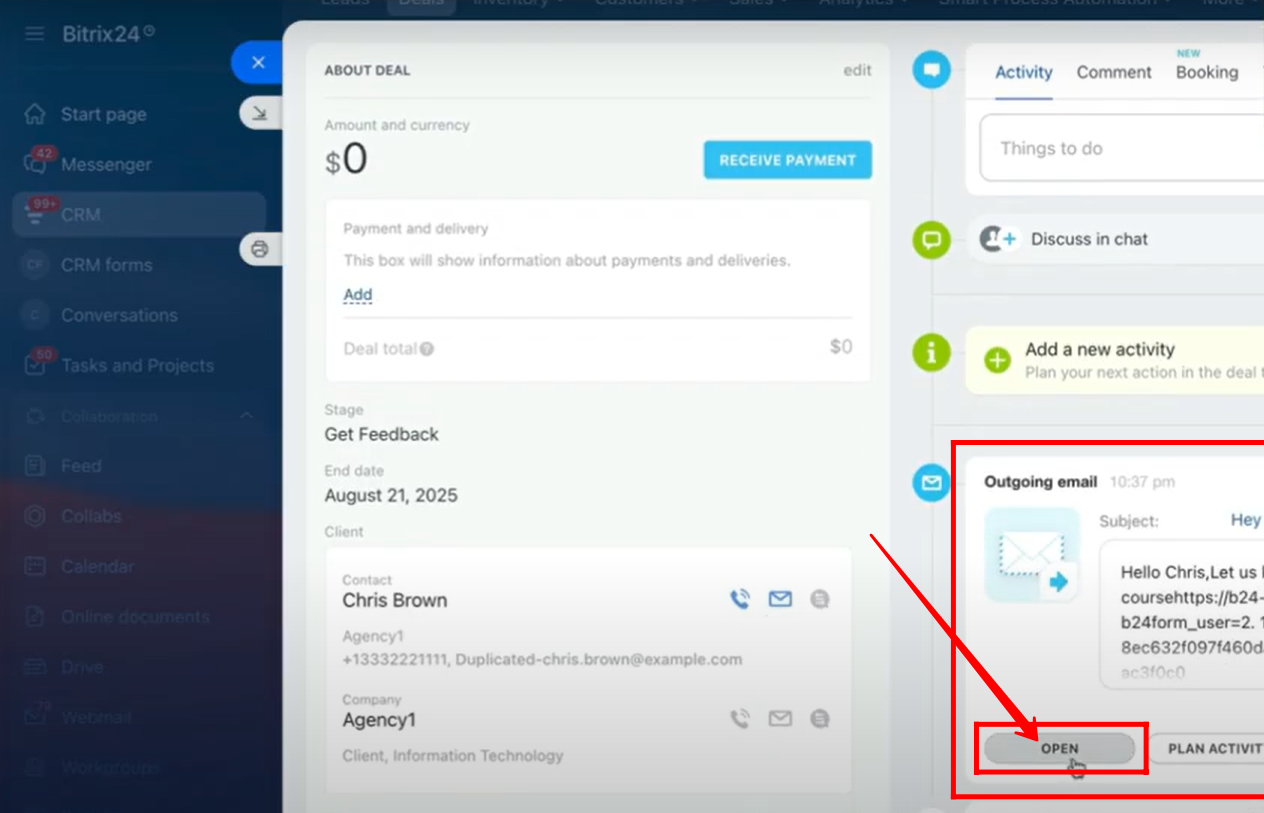Open the hamburger menu beside Bitrix24

click(35, 34)
